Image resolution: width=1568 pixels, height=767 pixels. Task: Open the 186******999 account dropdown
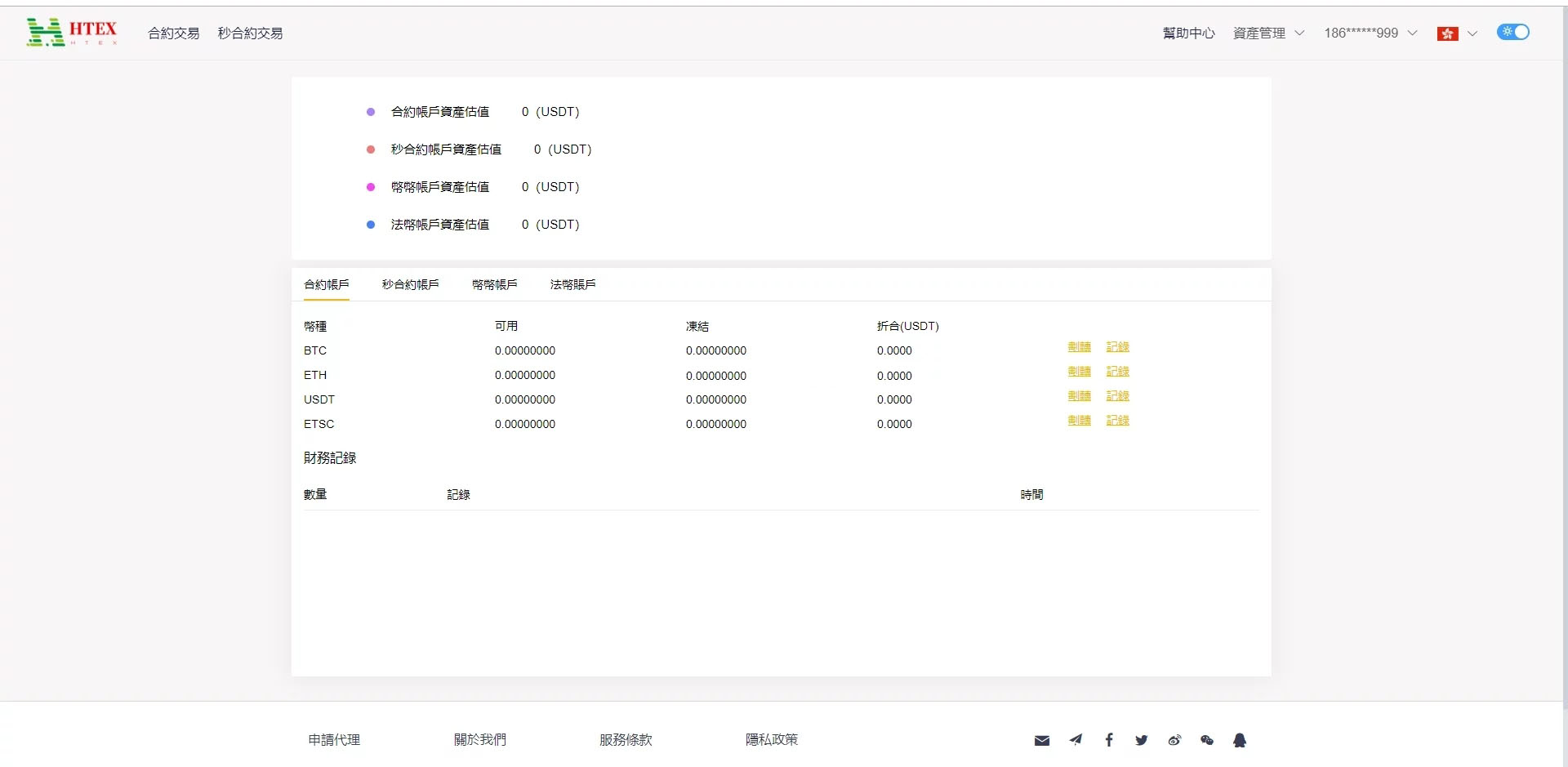(x=1370, y=33)
